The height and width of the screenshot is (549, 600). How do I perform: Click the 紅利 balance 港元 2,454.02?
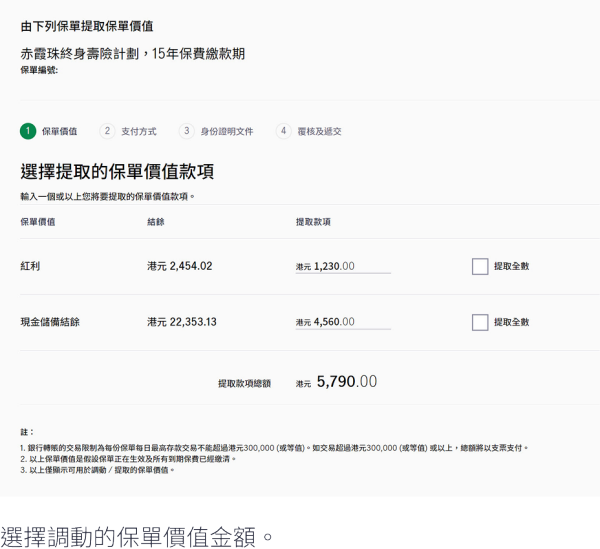point(179,267)
